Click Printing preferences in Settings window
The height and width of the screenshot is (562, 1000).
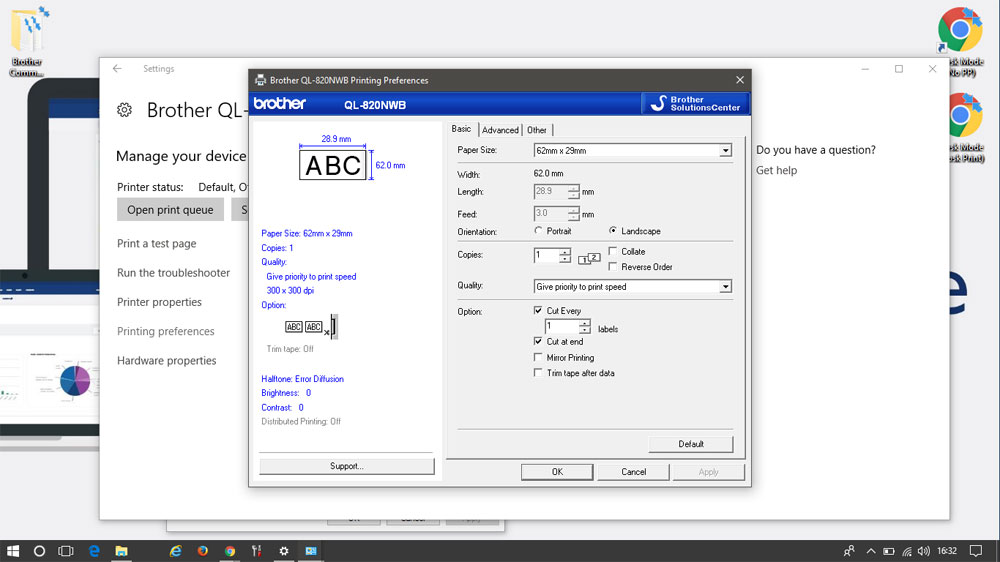coord(165,332)
